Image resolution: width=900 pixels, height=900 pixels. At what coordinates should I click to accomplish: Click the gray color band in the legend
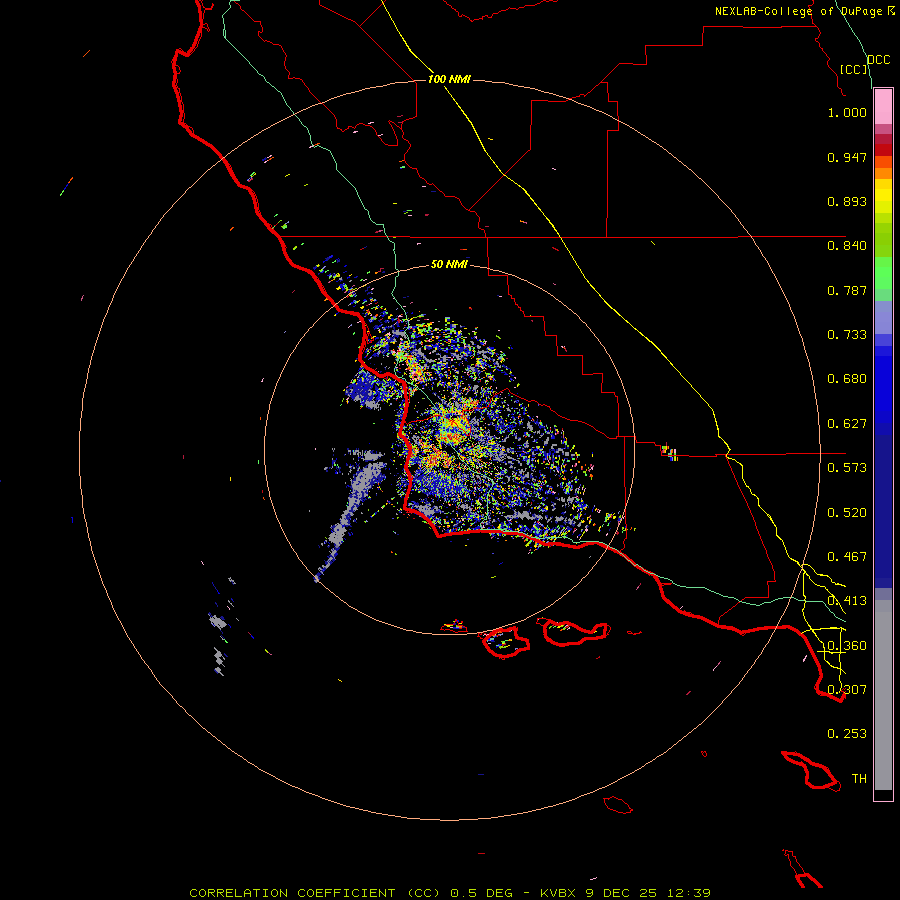pyautogui.click(x=883, y=695)
